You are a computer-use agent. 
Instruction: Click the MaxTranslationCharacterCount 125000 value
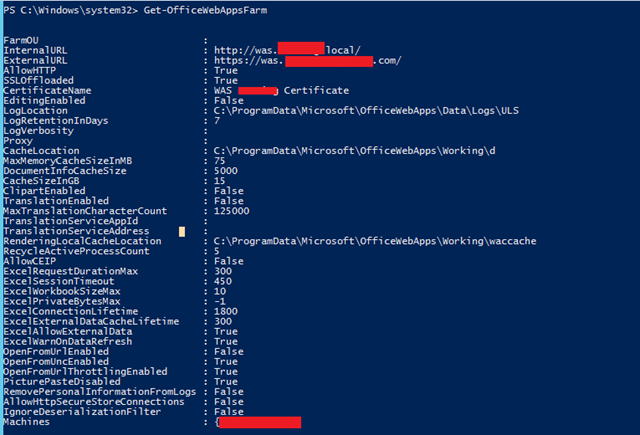tap(231, 211)
